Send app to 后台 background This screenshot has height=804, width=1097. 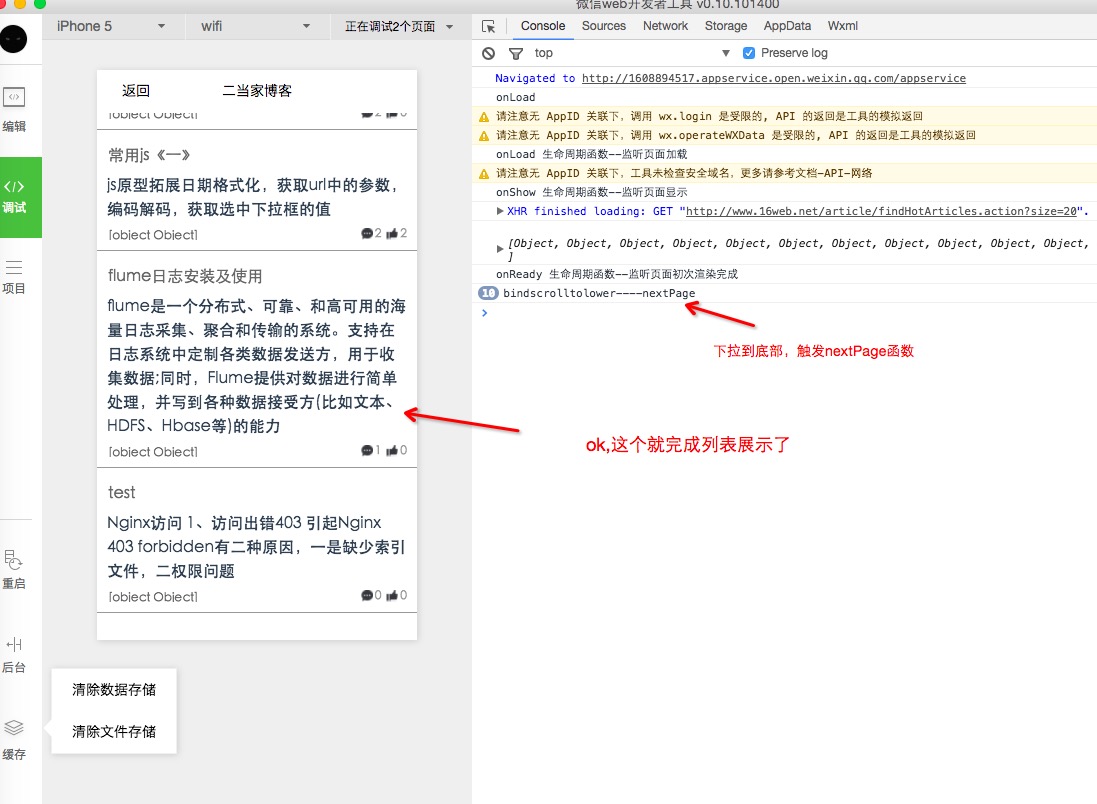(x=14, y=653)
